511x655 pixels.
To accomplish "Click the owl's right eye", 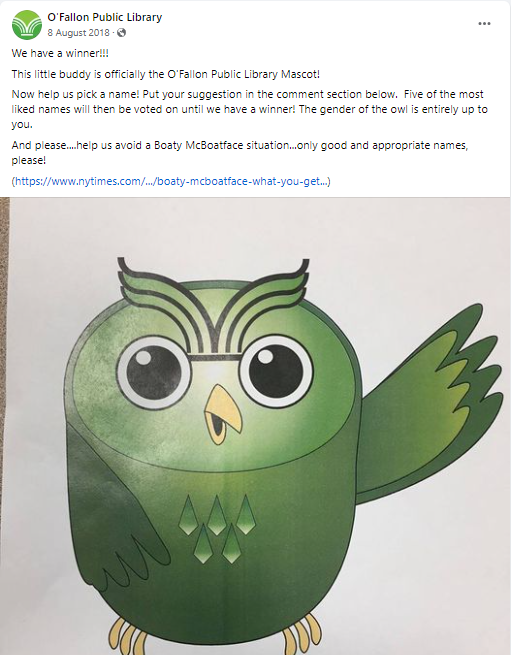I will [x=277, y=371].
